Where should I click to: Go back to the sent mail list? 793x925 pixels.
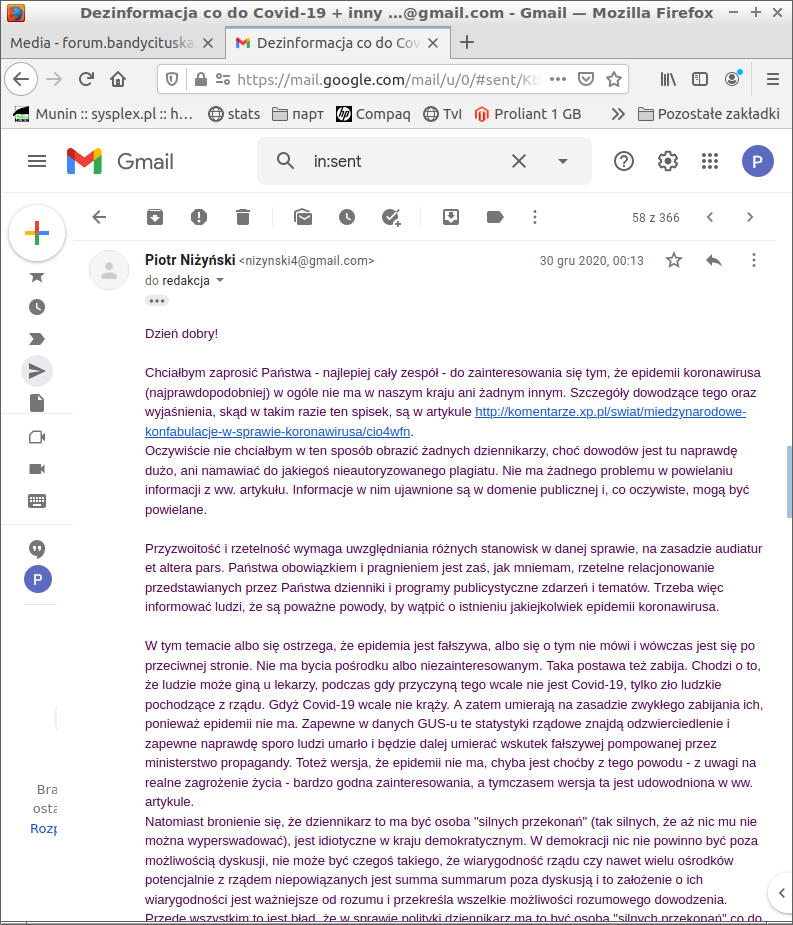pos(99,217)
